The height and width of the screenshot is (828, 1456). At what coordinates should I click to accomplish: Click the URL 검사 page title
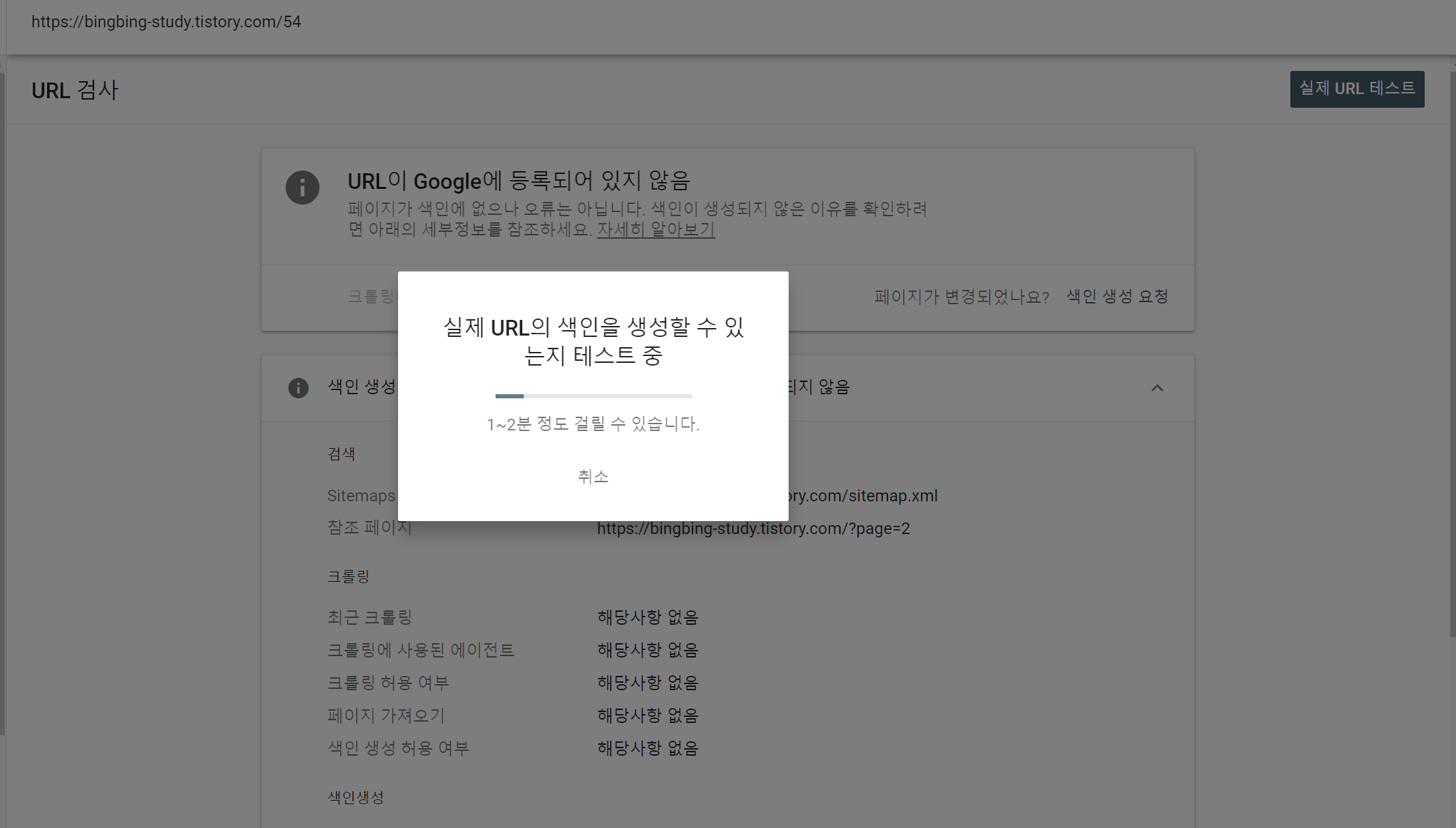pyautogui.click(x=75, y=90)
